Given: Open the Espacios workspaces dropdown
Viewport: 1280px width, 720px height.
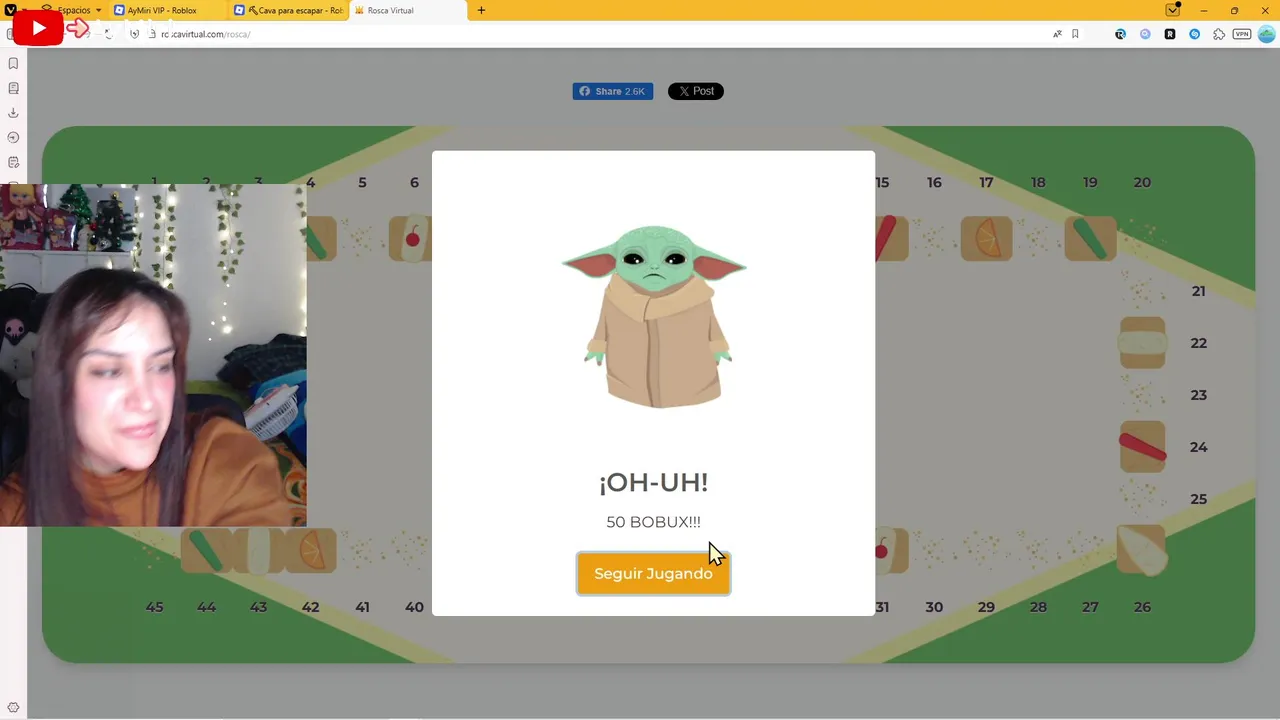Looking at the screenshot, I should click(72, 10).
